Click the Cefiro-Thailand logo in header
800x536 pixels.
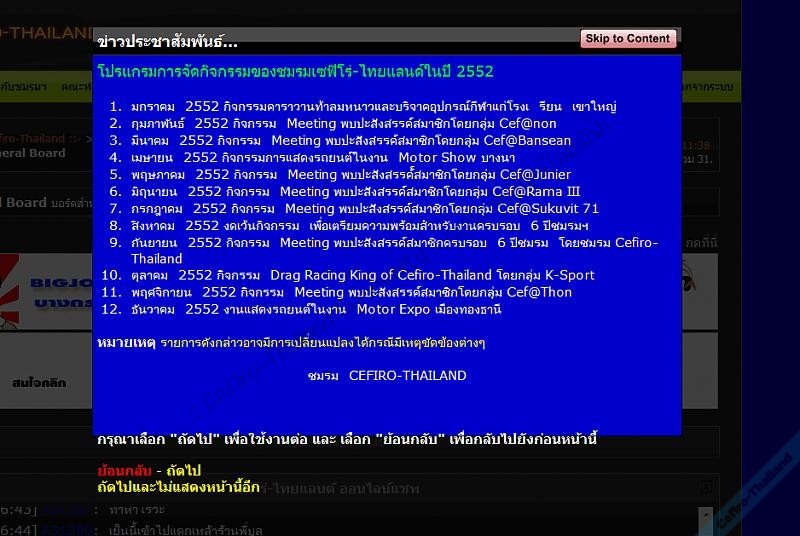click(x=45, y=33)
